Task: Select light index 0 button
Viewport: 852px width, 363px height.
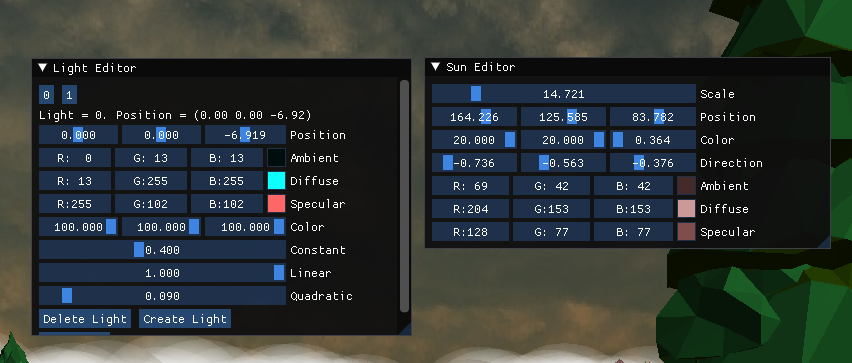Action: [46, 95]
